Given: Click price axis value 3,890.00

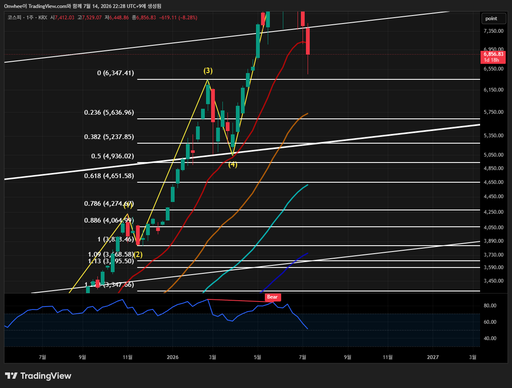Looking at the screenshot, I should (494, 241).
